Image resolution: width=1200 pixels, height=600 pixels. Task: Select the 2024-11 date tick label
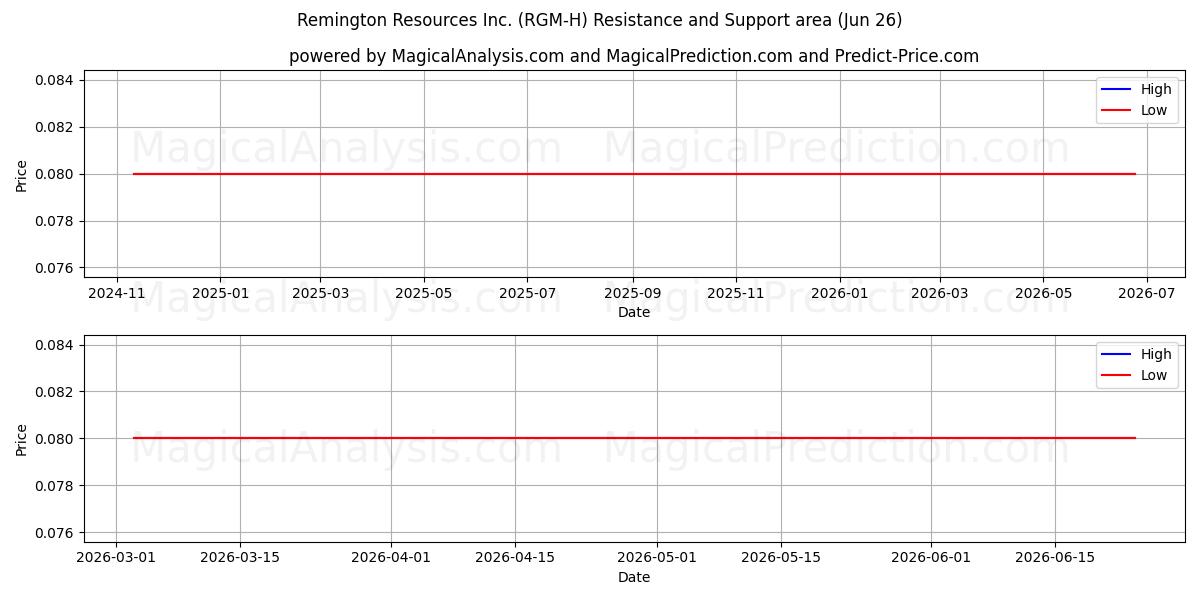click(x=117, y=295)
